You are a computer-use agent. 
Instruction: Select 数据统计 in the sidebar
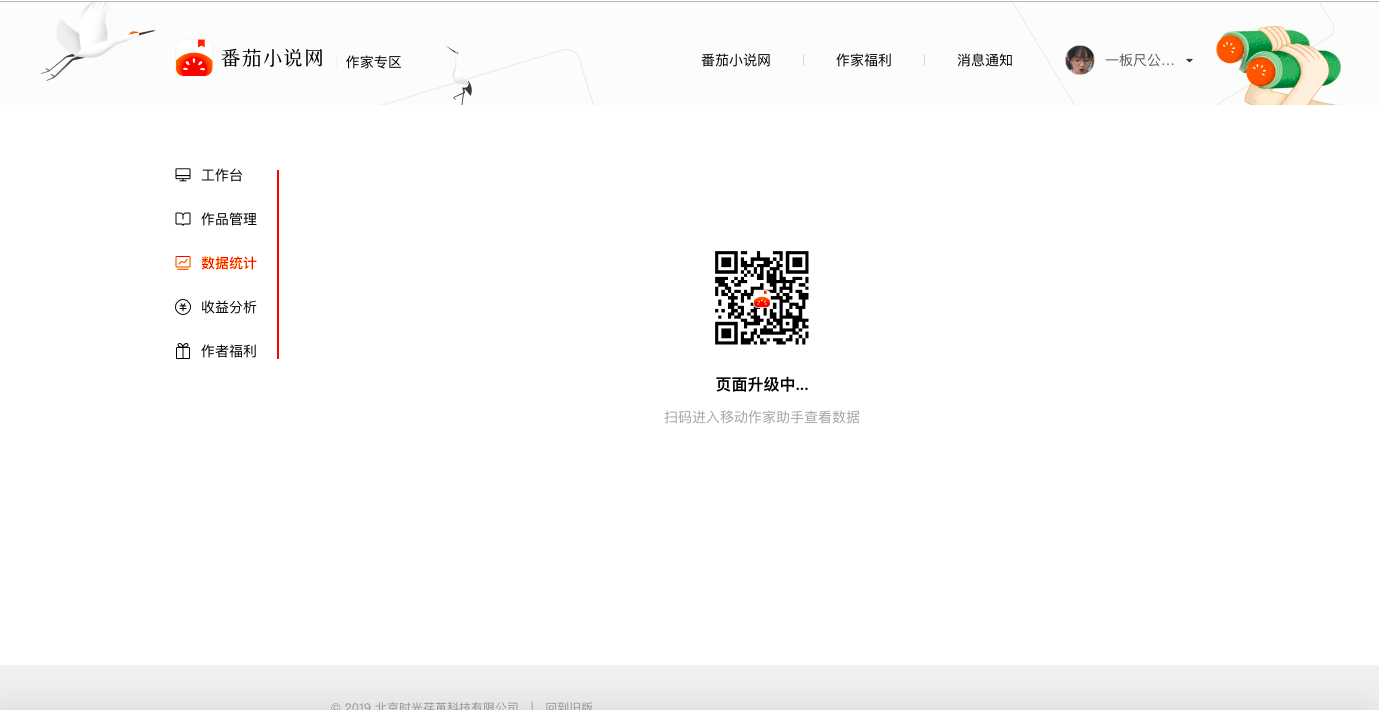pos(229,263)
